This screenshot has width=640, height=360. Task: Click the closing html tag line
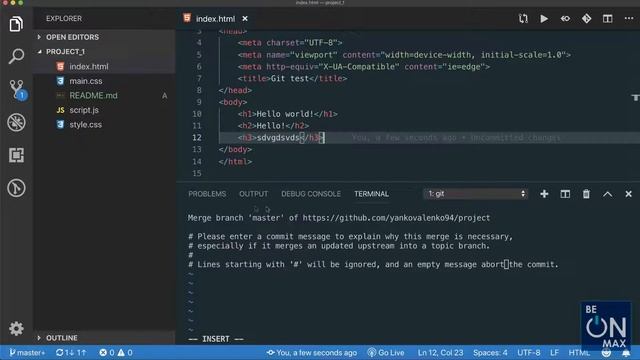coord(235,162)
